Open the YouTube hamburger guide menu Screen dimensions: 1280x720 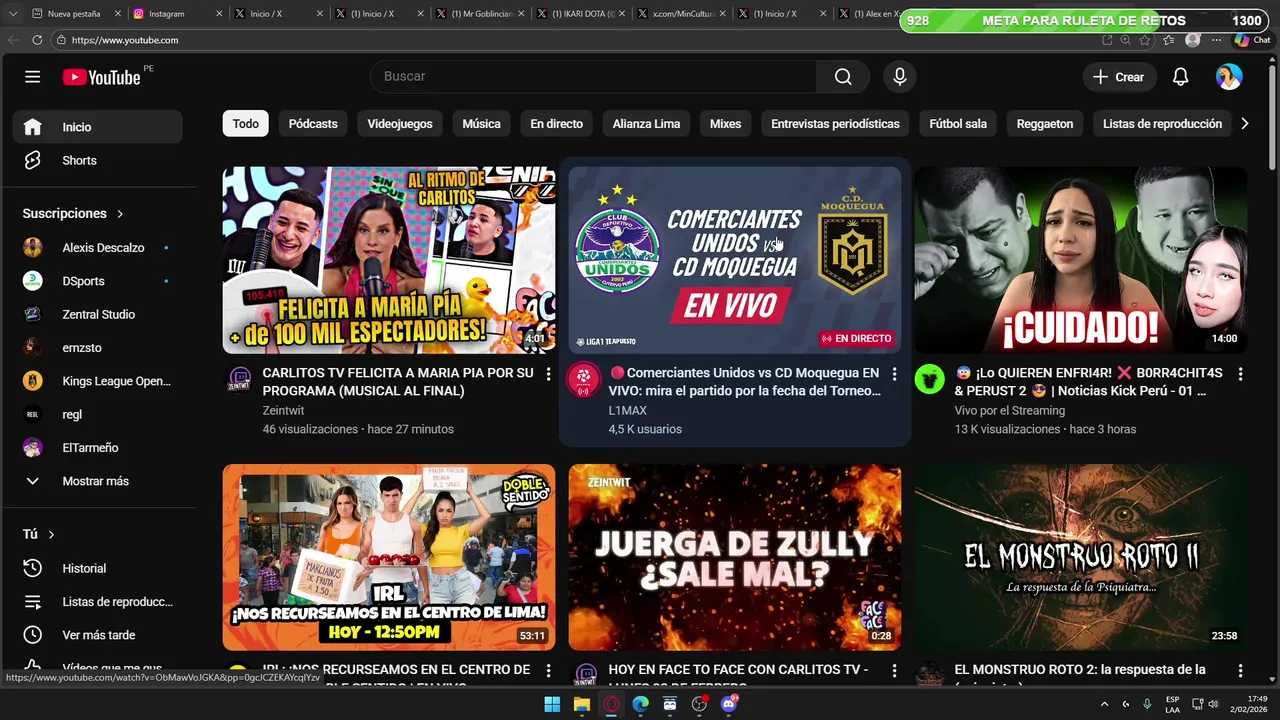(32, 77)
